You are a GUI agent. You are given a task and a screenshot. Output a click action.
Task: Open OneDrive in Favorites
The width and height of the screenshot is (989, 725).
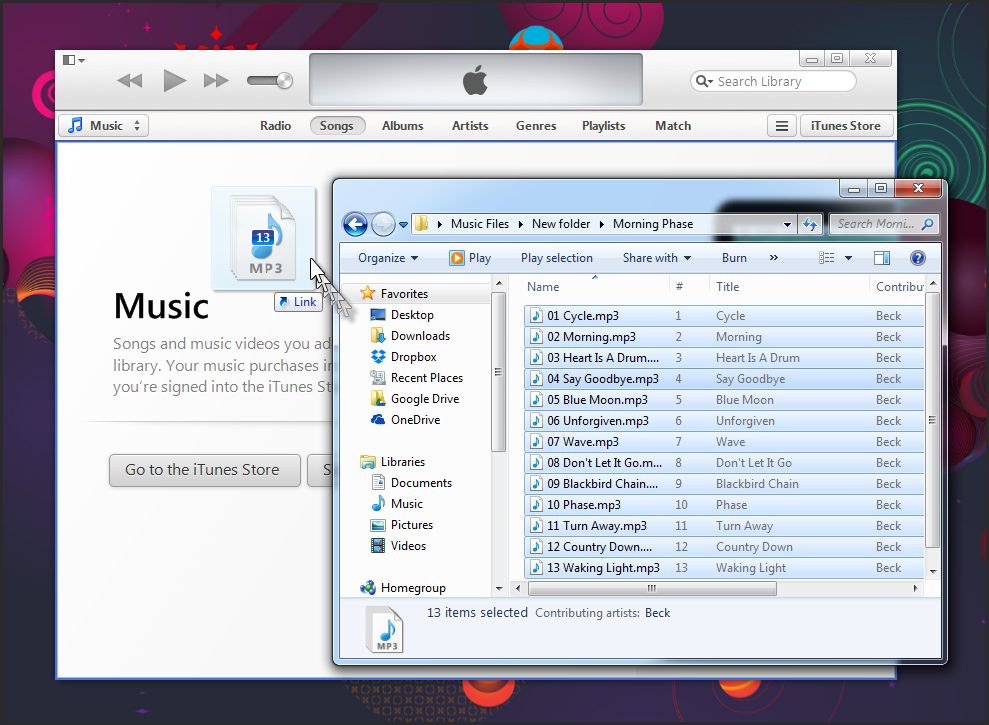pos(415,420)
